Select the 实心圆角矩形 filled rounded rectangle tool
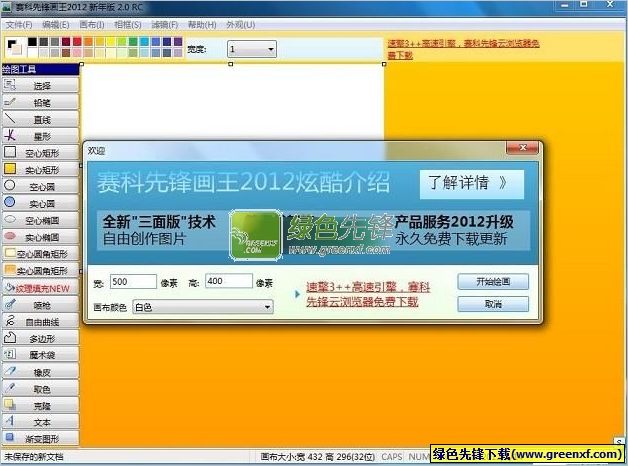 40,271
